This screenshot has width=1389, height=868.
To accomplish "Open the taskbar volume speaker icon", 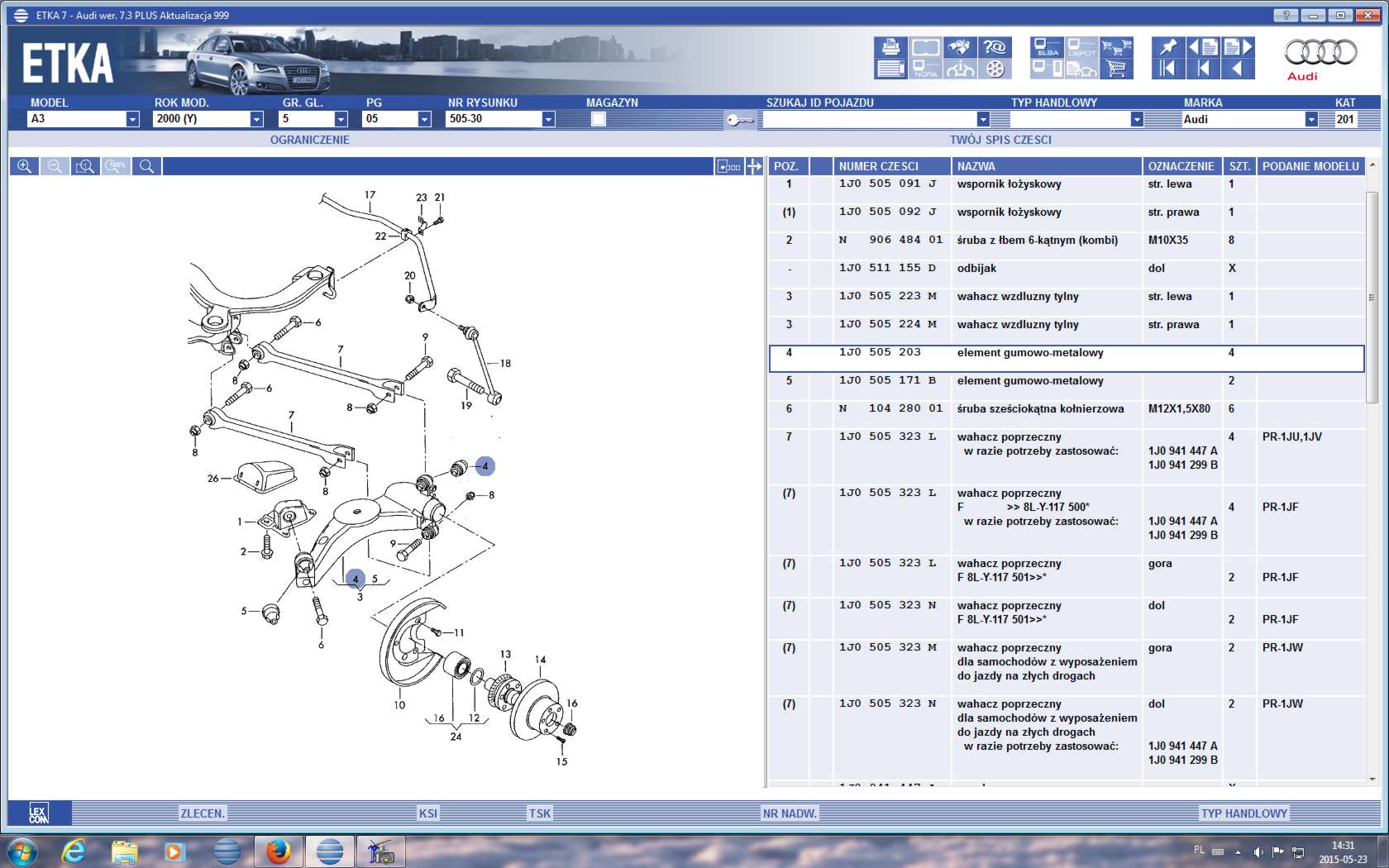I will [x=1258, y=851].
